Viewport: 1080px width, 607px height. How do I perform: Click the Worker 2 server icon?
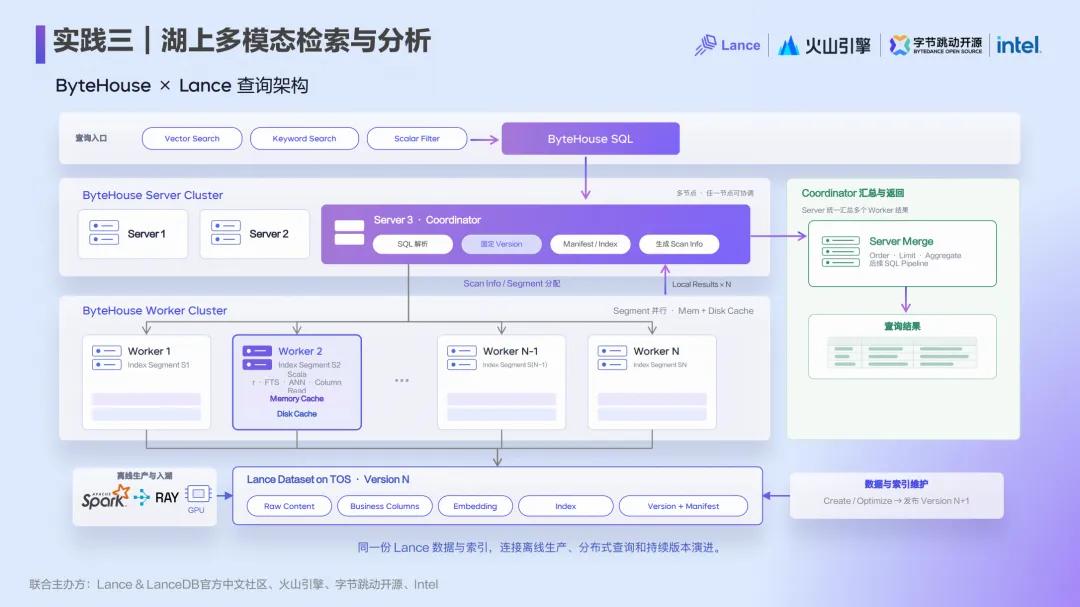tap(257, 358)
